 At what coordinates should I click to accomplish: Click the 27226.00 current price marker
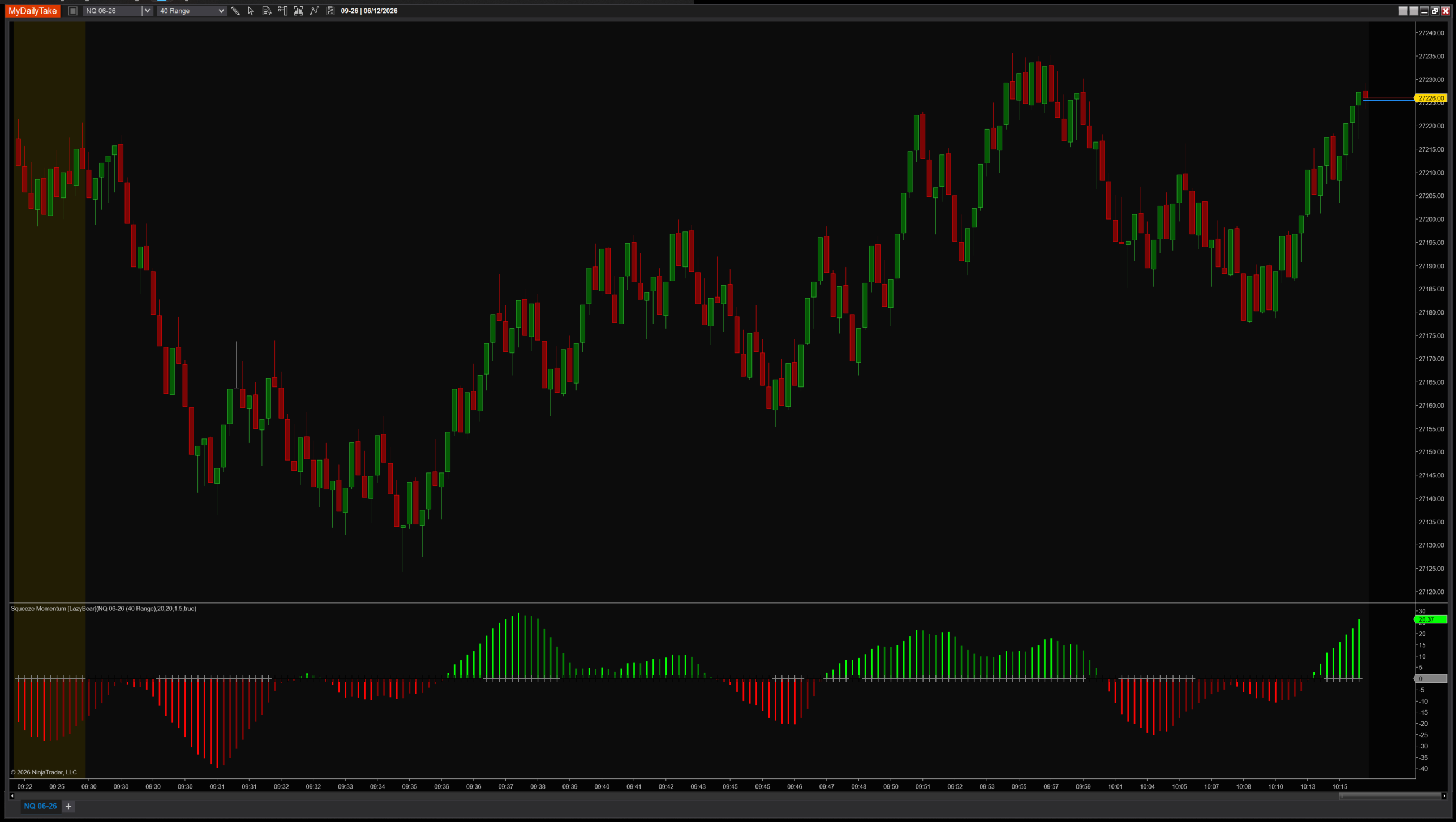coord(1431,98)
